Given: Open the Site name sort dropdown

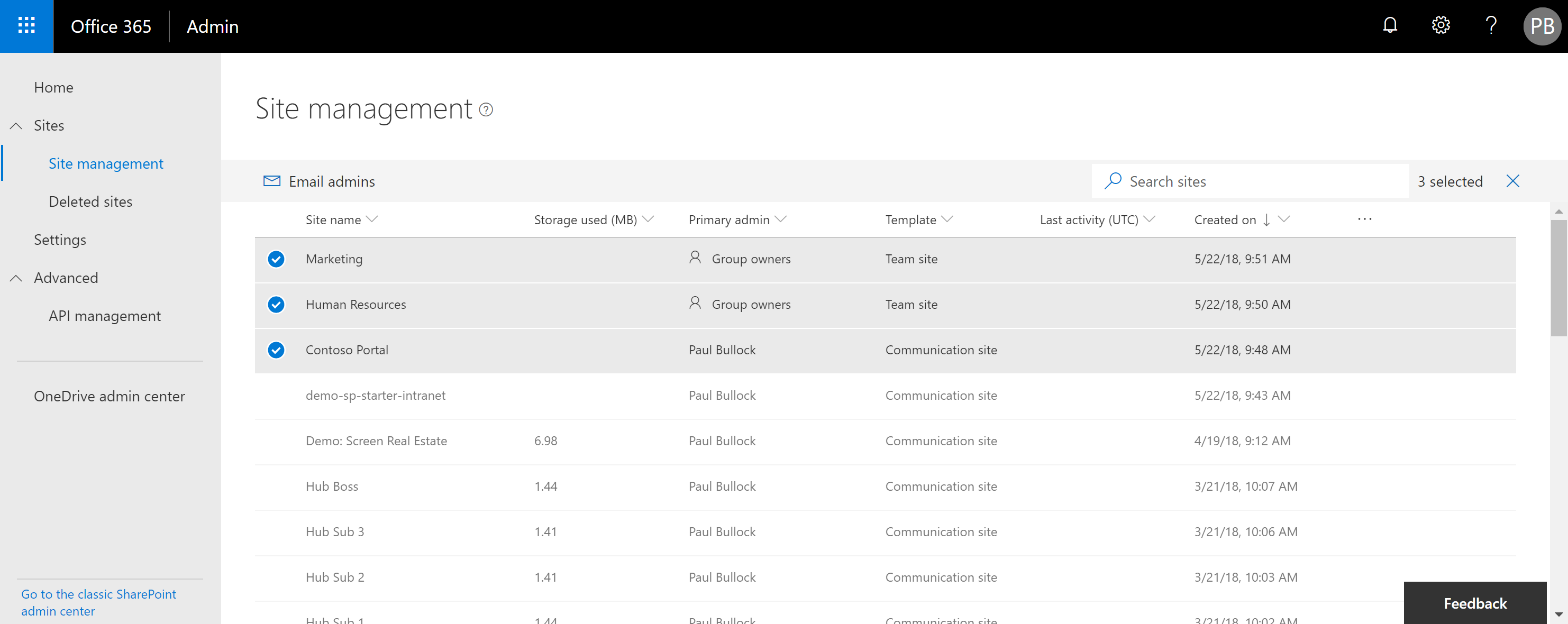Looking at the screenshot, I should (x=373, y=219).
